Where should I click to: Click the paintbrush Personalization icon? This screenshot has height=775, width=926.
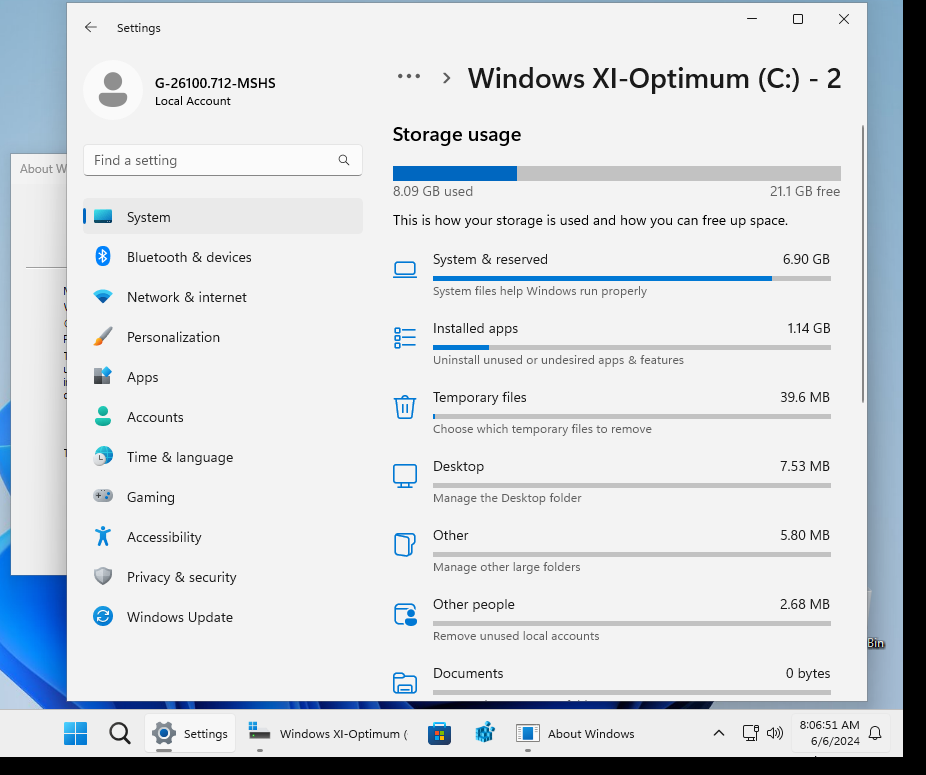tap(103, 337)
